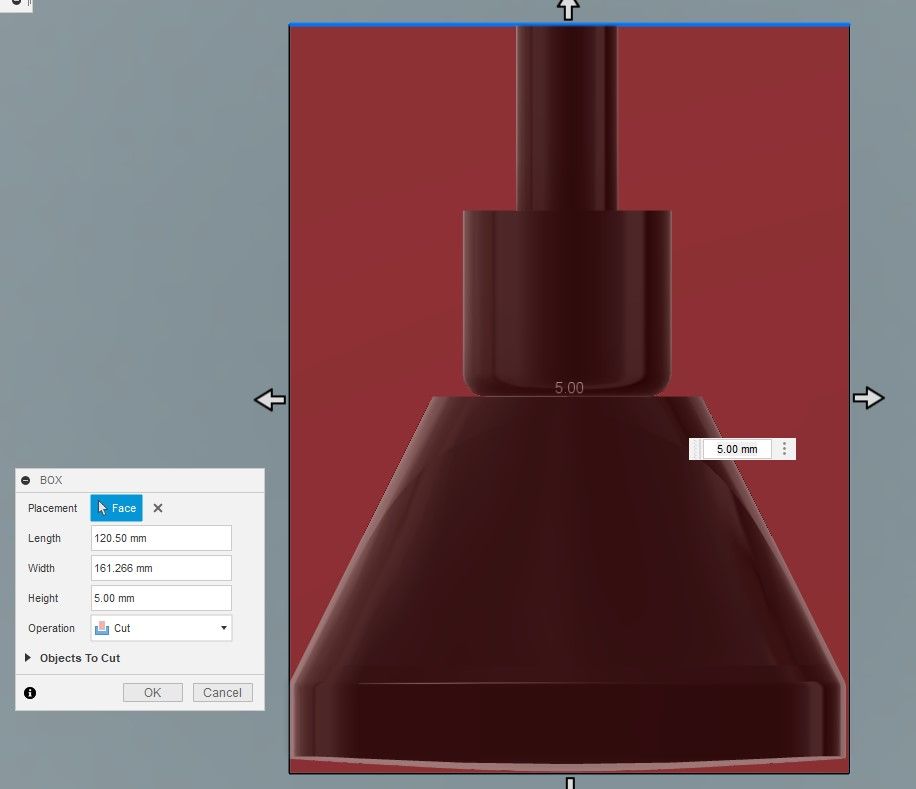This screenshot has width=916, height=789.
Task: Click the Length label in the dialog
Action: coord(44,538)
